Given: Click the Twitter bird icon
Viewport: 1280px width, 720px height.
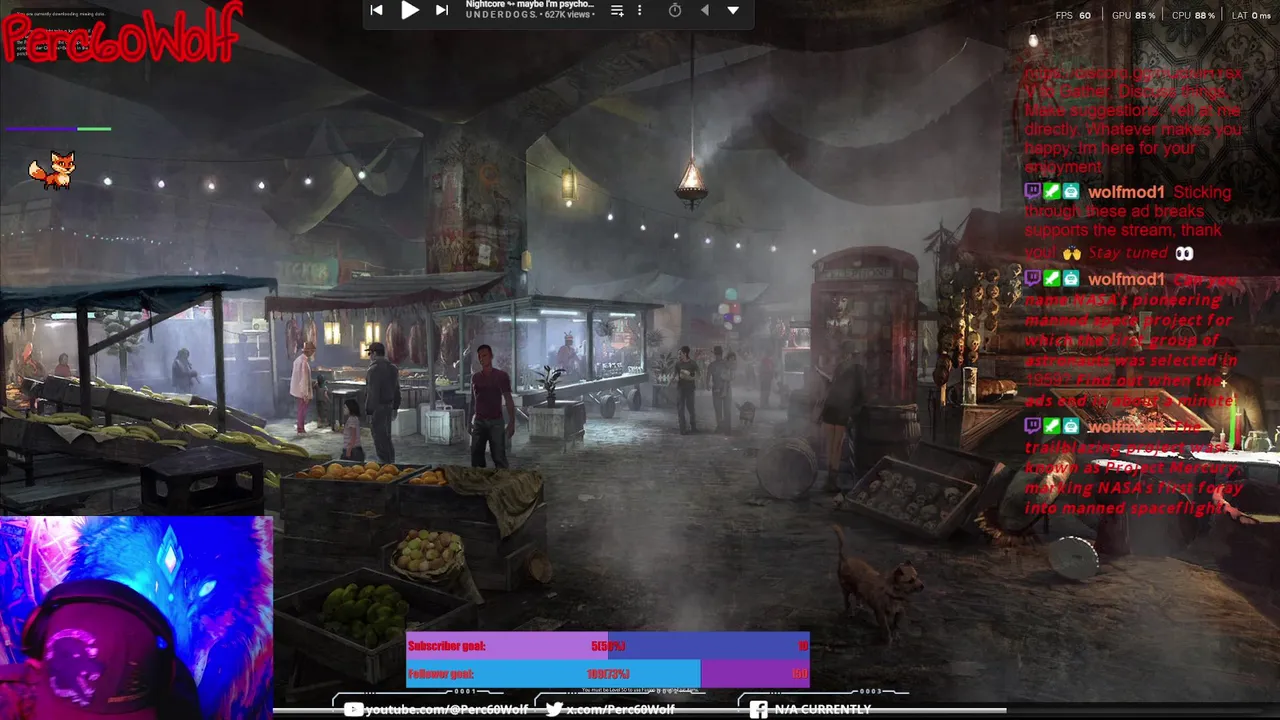Looking at the screenshot, I should [x=554, y=709].
